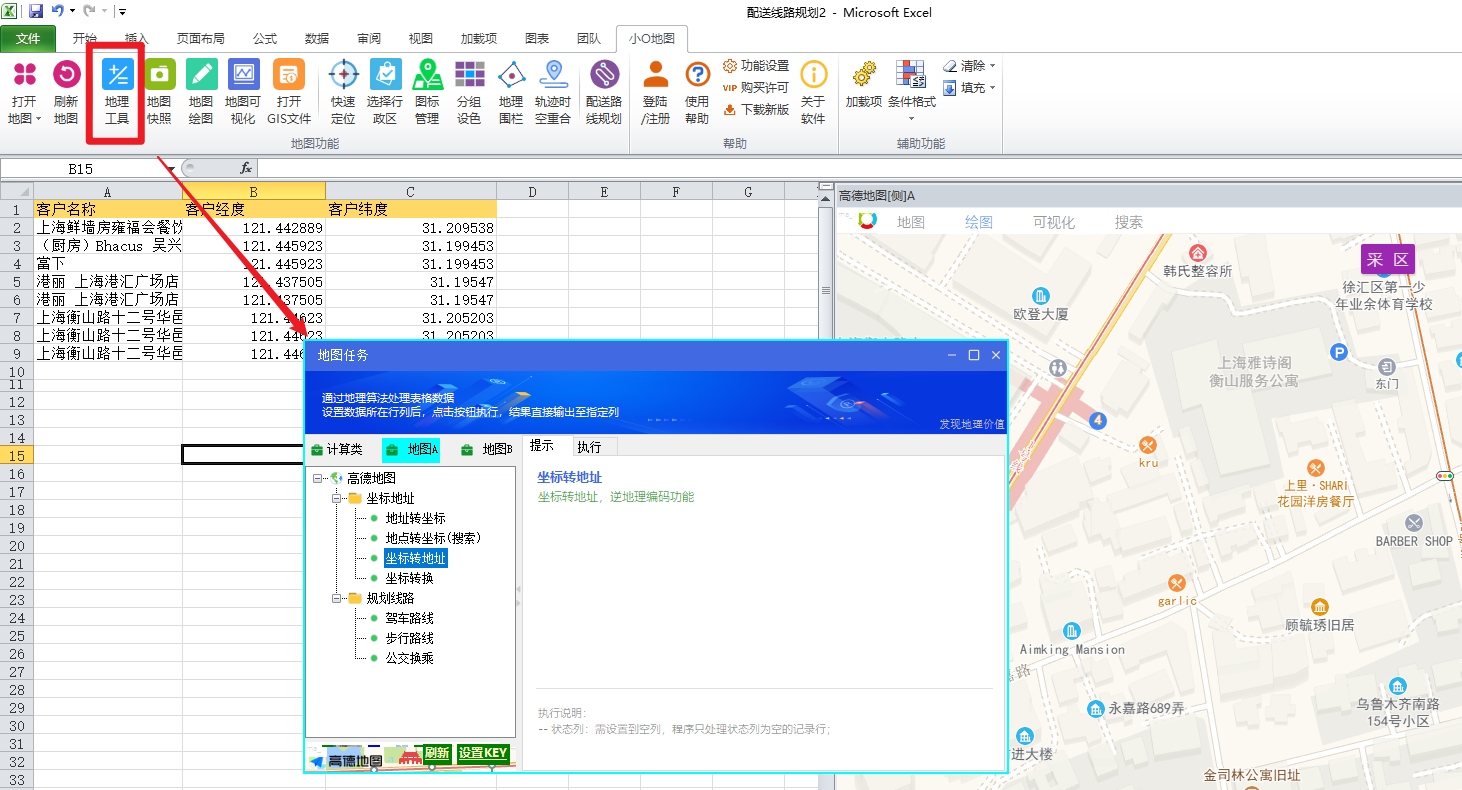
Task: Switch to the 团队 ribbon tab
Action: (589, 39)
